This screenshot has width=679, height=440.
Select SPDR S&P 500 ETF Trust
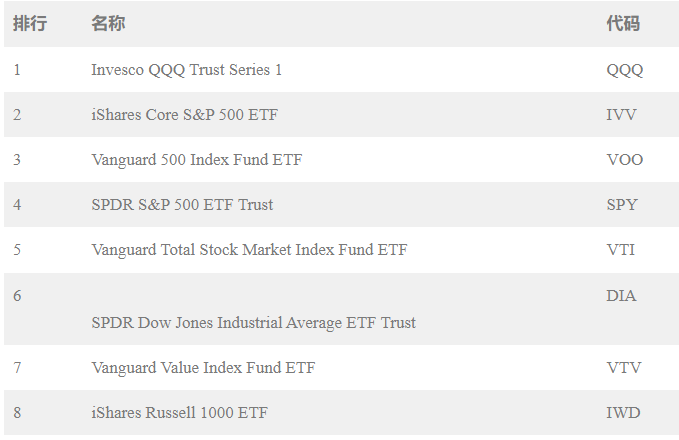(182, 205)
